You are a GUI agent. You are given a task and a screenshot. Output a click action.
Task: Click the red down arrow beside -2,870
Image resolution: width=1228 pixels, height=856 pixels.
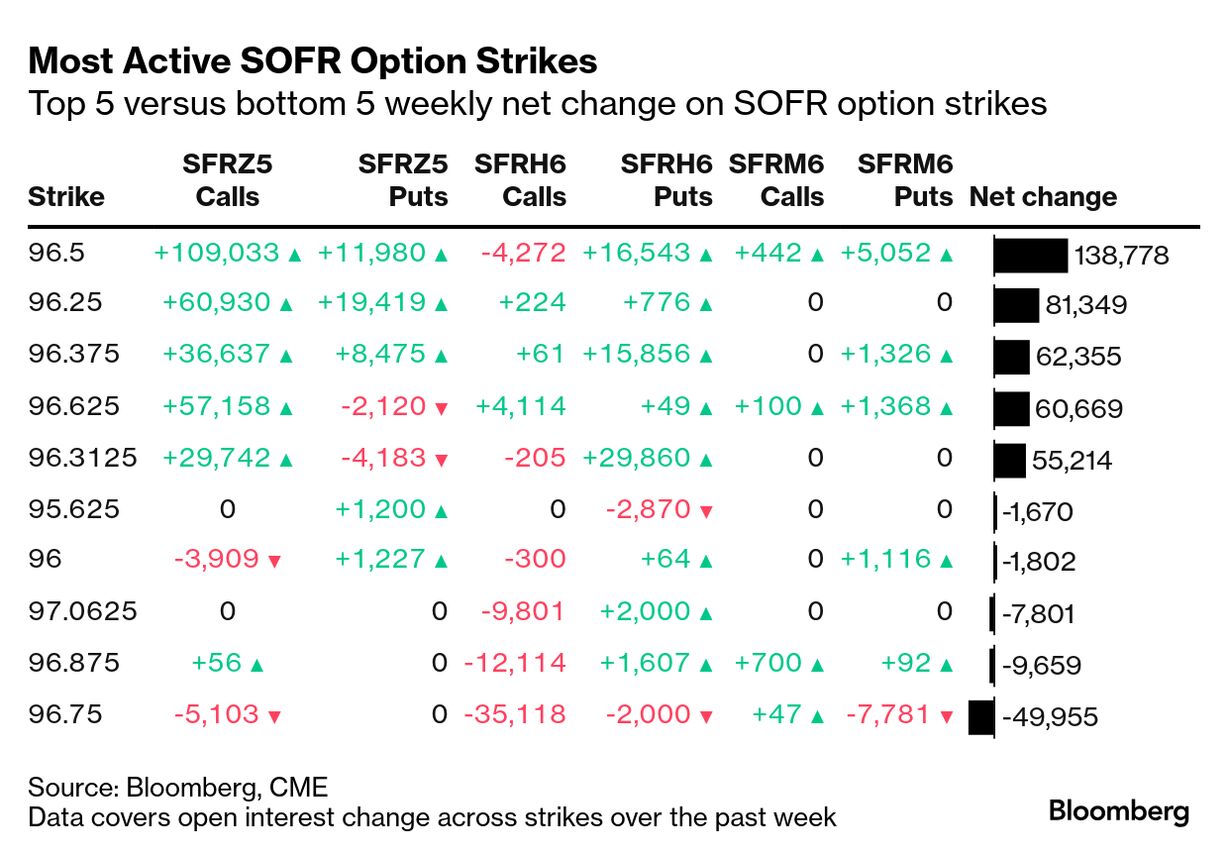707,511
